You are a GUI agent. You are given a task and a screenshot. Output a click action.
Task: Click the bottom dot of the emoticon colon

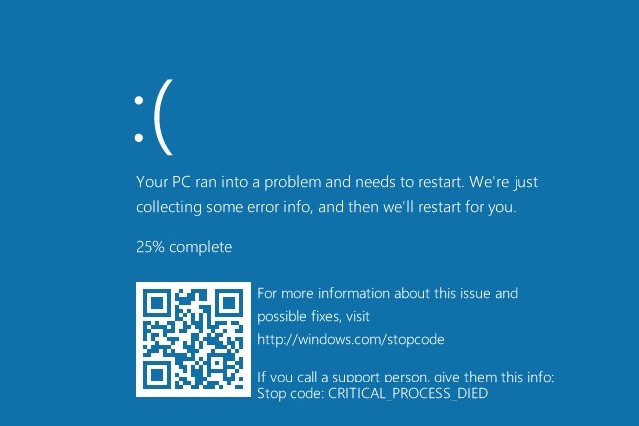[139, 138]
